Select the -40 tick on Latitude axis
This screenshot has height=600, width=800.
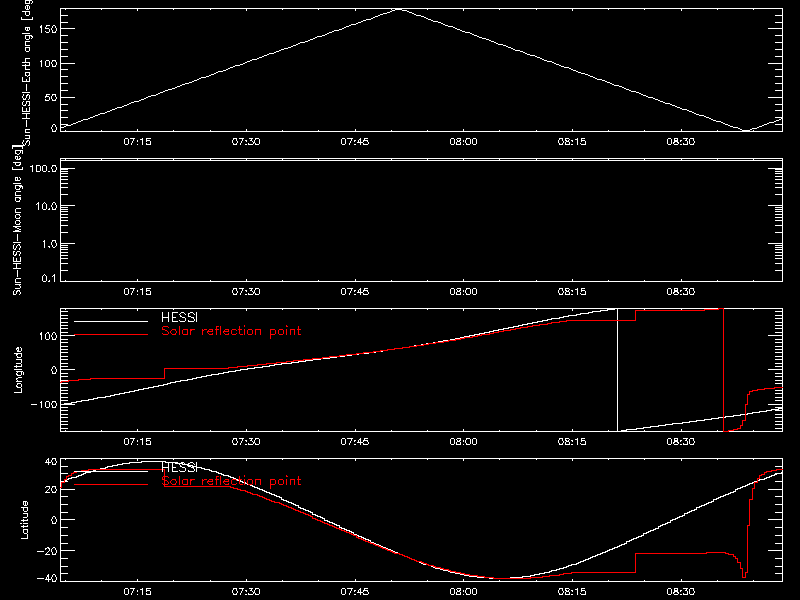pyautogui.click(x=47, y=579)
